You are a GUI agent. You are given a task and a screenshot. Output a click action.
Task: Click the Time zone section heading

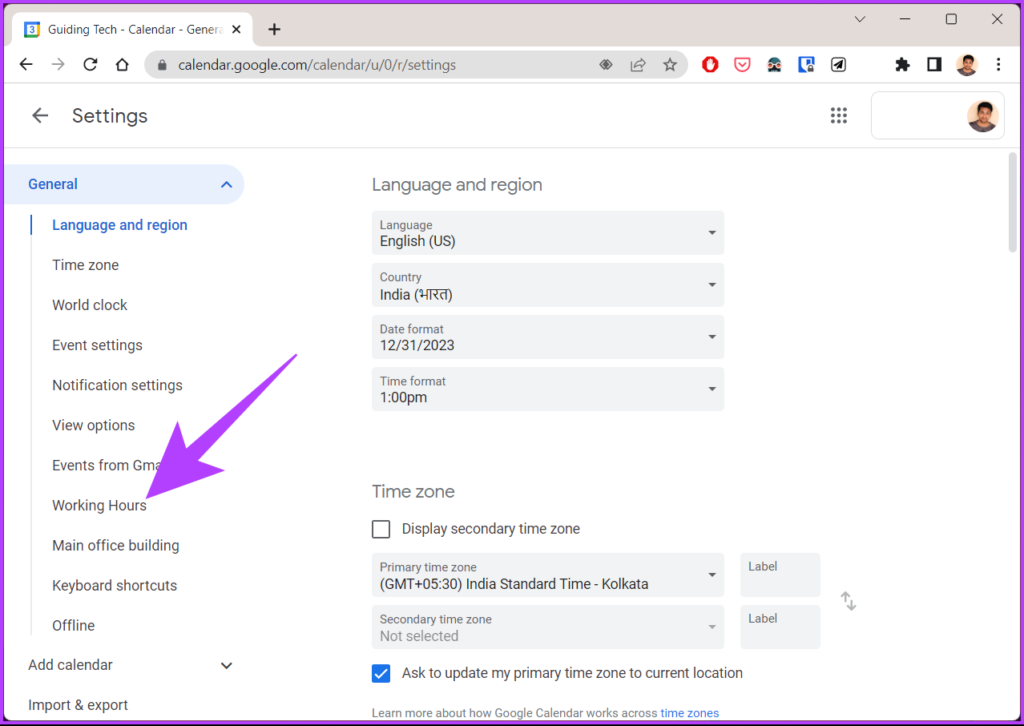pos(413,492)
